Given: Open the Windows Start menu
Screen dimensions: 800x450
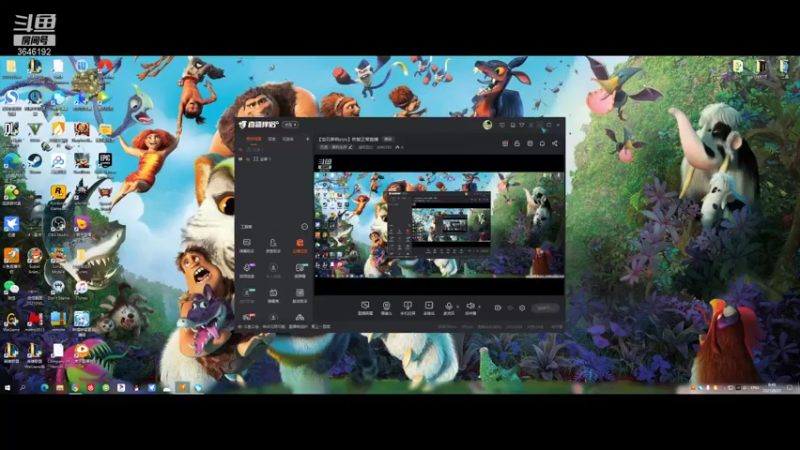Looking at the screenshot, I should [x=7, y=388].
